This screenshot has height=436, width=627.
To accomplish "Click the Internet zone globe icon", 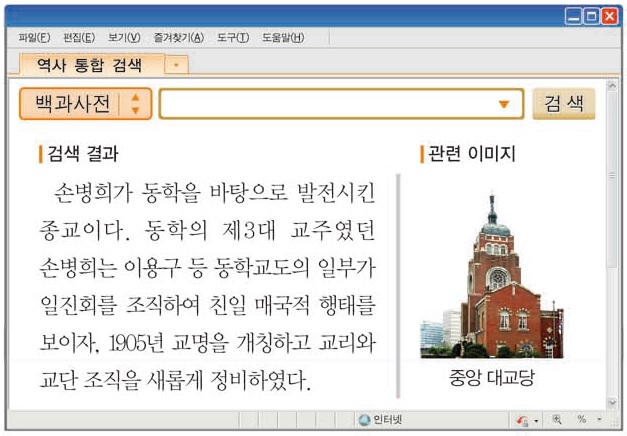I will [x=364, y=420].
